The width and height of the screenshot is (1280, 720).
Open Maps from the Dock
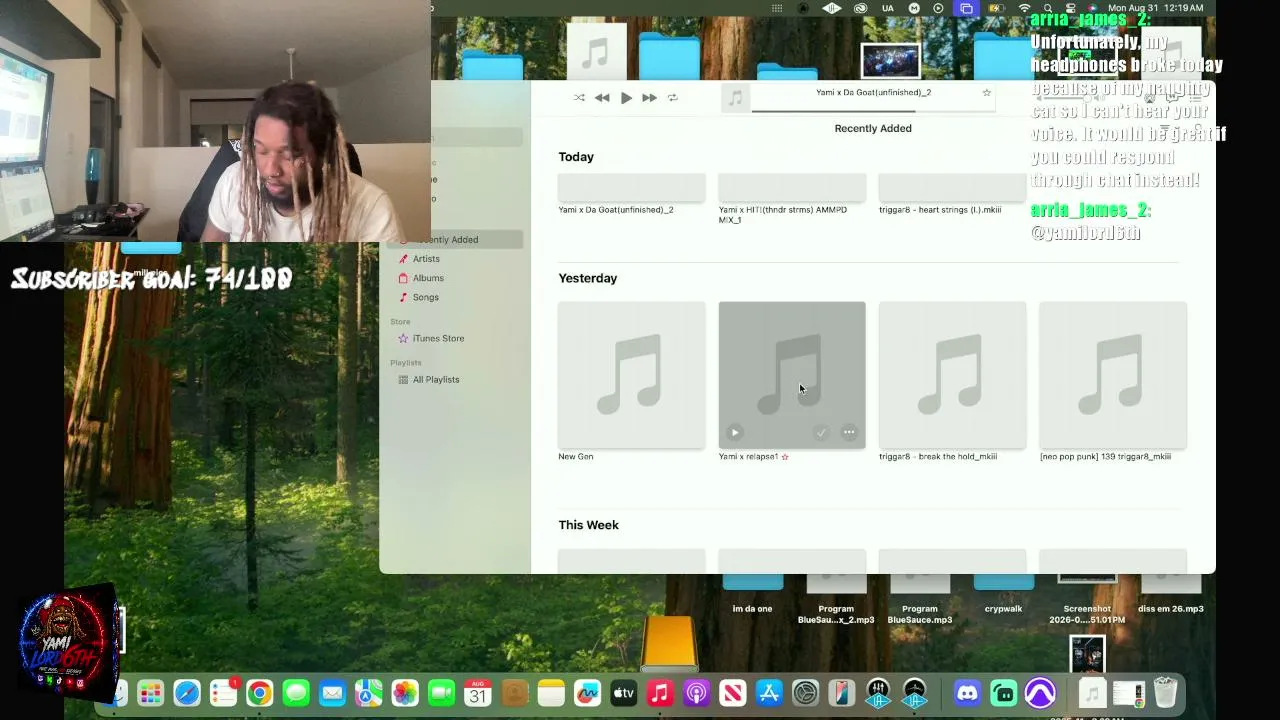click(x=369, y=693)
